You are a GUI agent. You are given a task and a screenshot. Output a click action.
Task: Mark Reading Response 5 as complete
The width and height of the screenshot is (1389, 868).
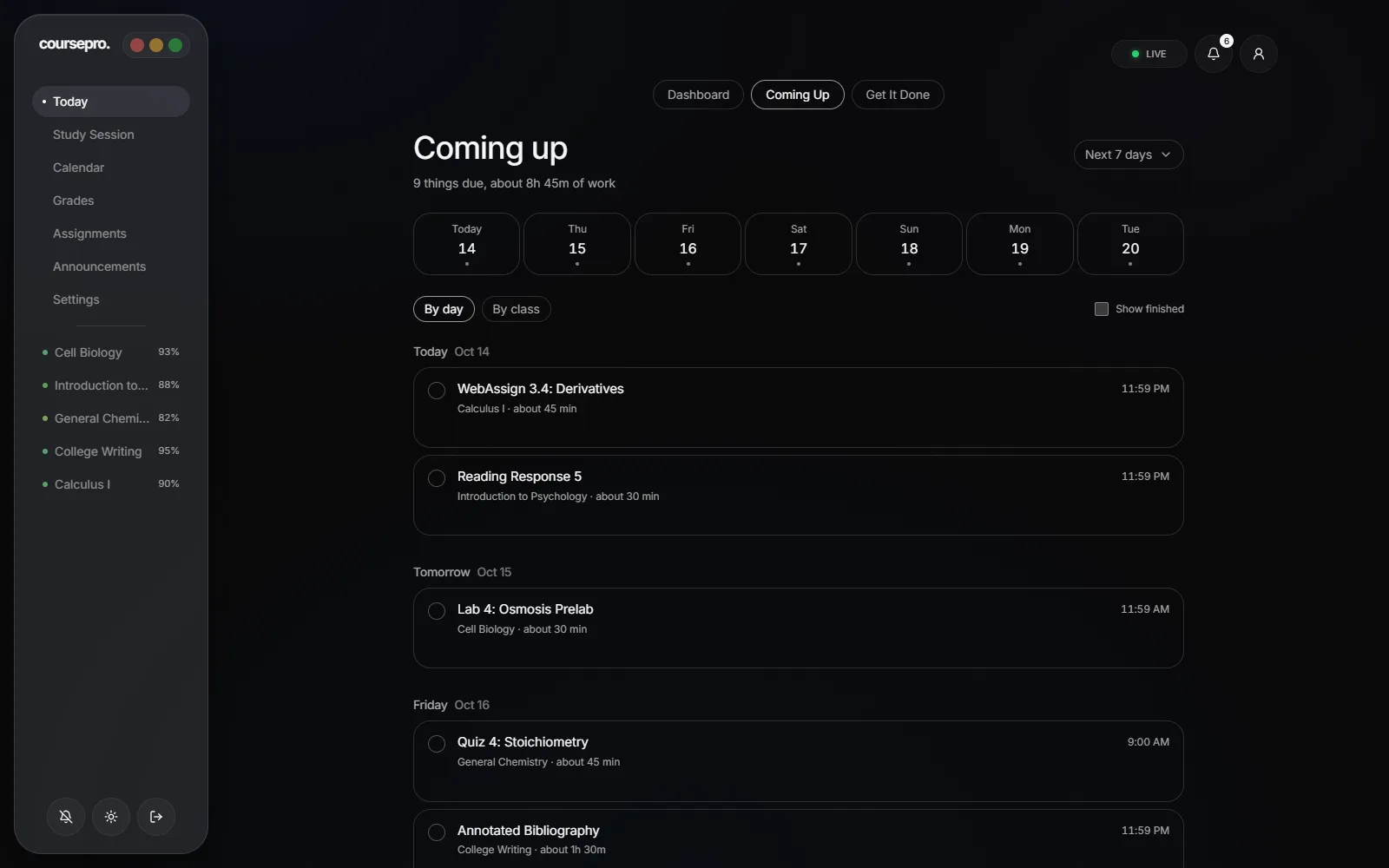point(437,478)
